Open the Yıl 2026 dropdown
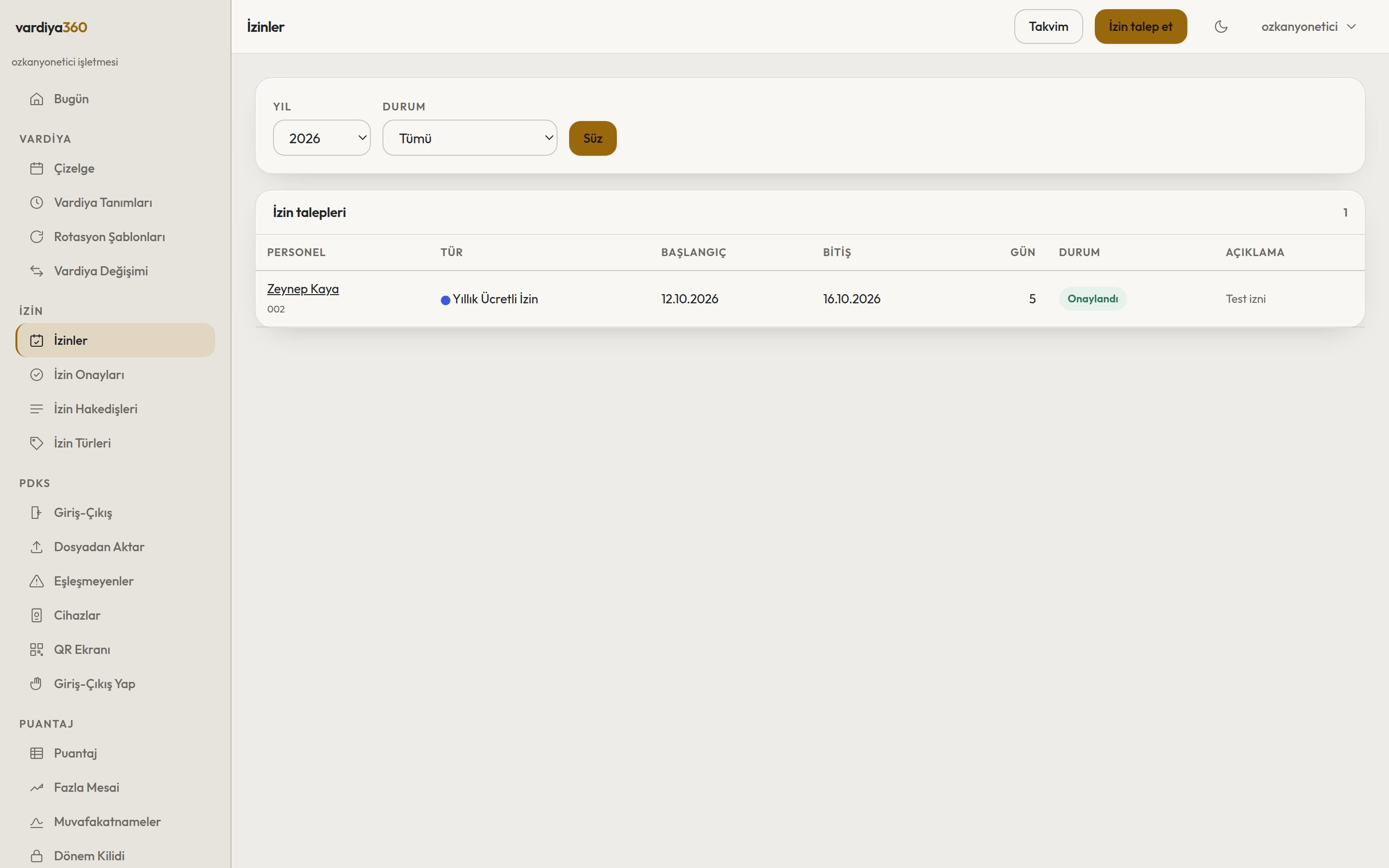This screenshot has height=868, width=1389. (322, 138)
